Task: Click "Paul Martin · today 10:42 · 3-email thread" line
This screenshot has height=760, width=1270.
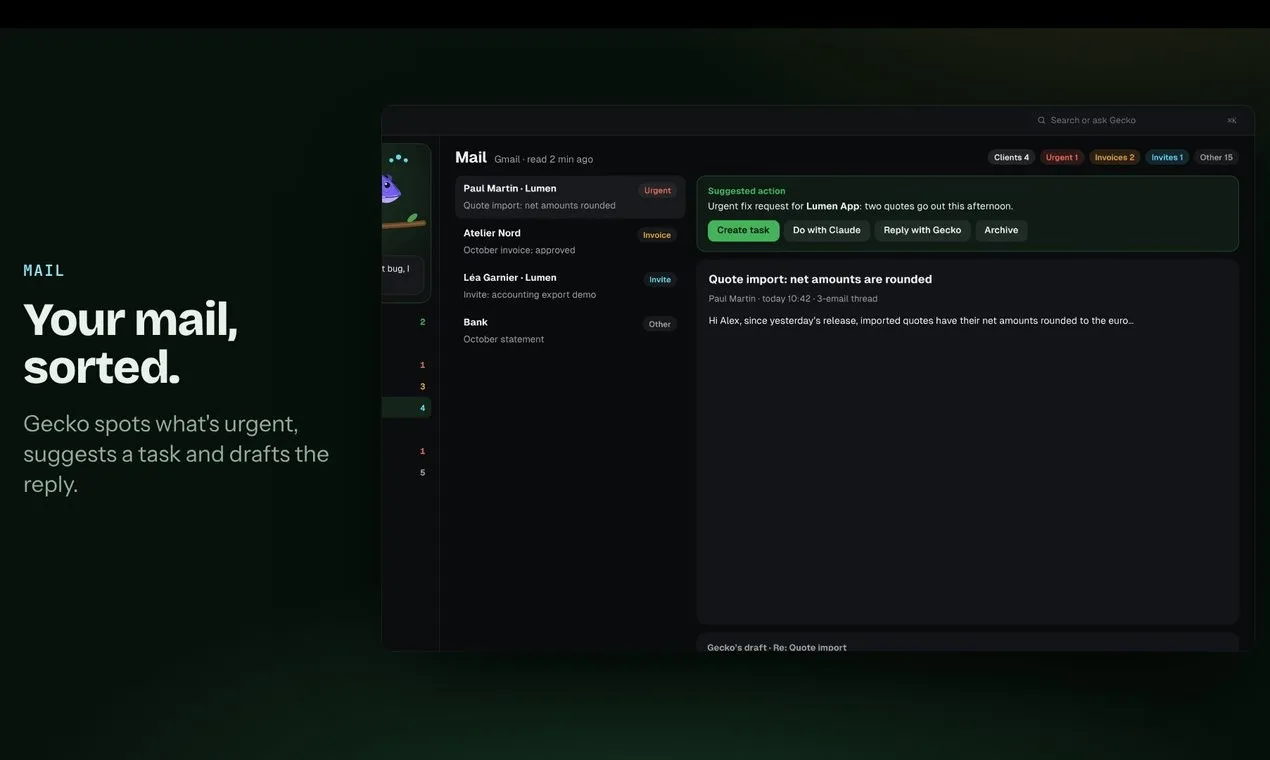Action: [x=793, y=299]
